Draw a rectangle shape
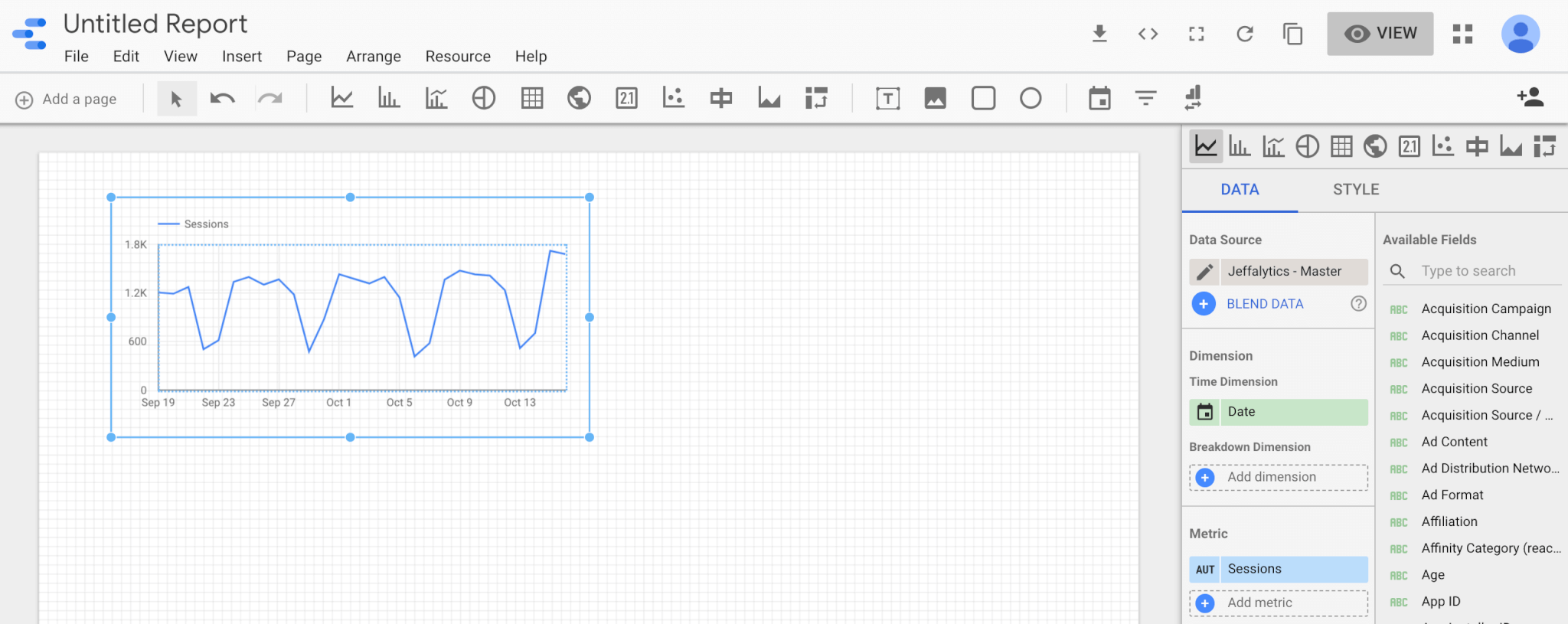 pos(983,98)
